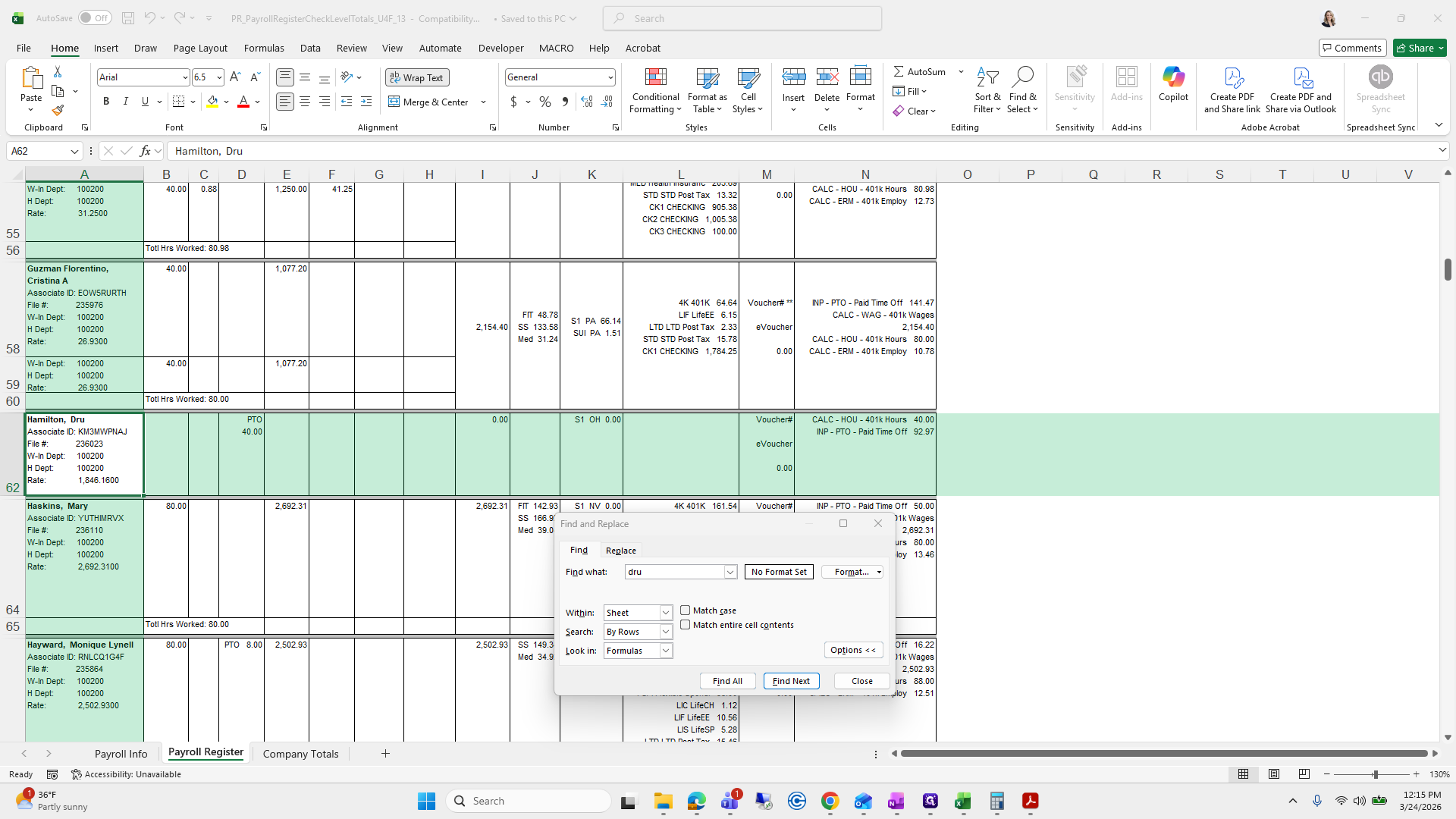Viewport: 1456px width, 819px height.
Task: Click the Format Painter brush icon
Action: pos(58,111)
